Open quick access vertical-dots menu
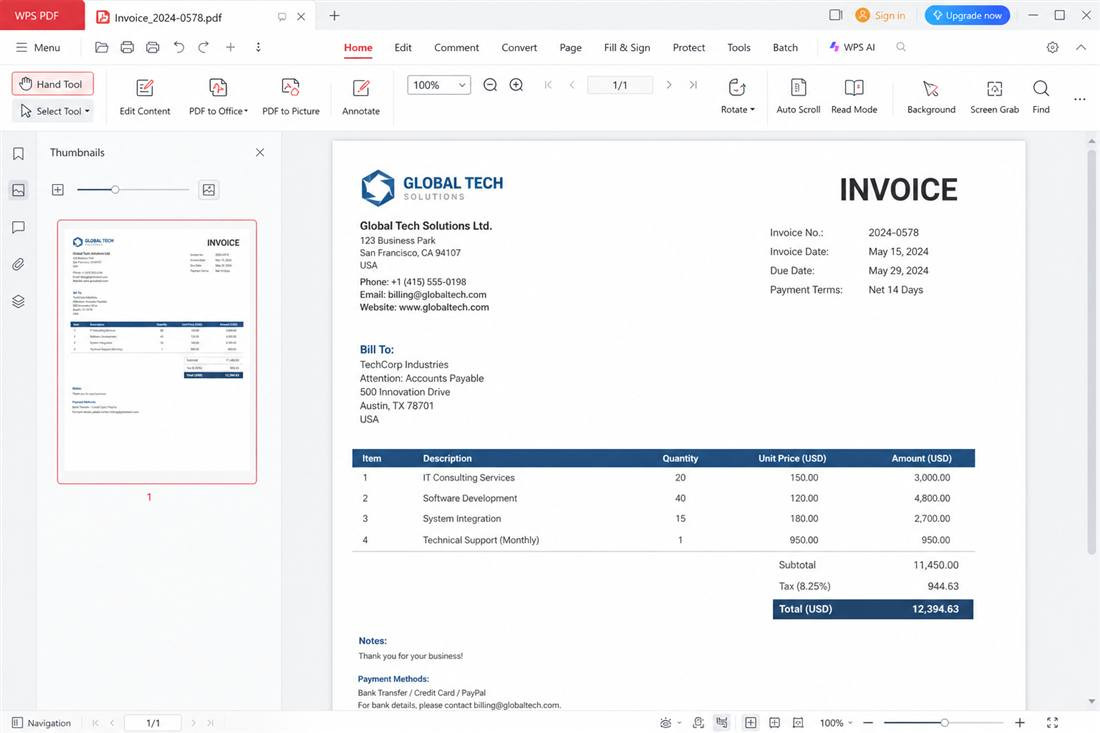Screen dimensions: 1100x733 pyautogui.click(x=258, y=47)
